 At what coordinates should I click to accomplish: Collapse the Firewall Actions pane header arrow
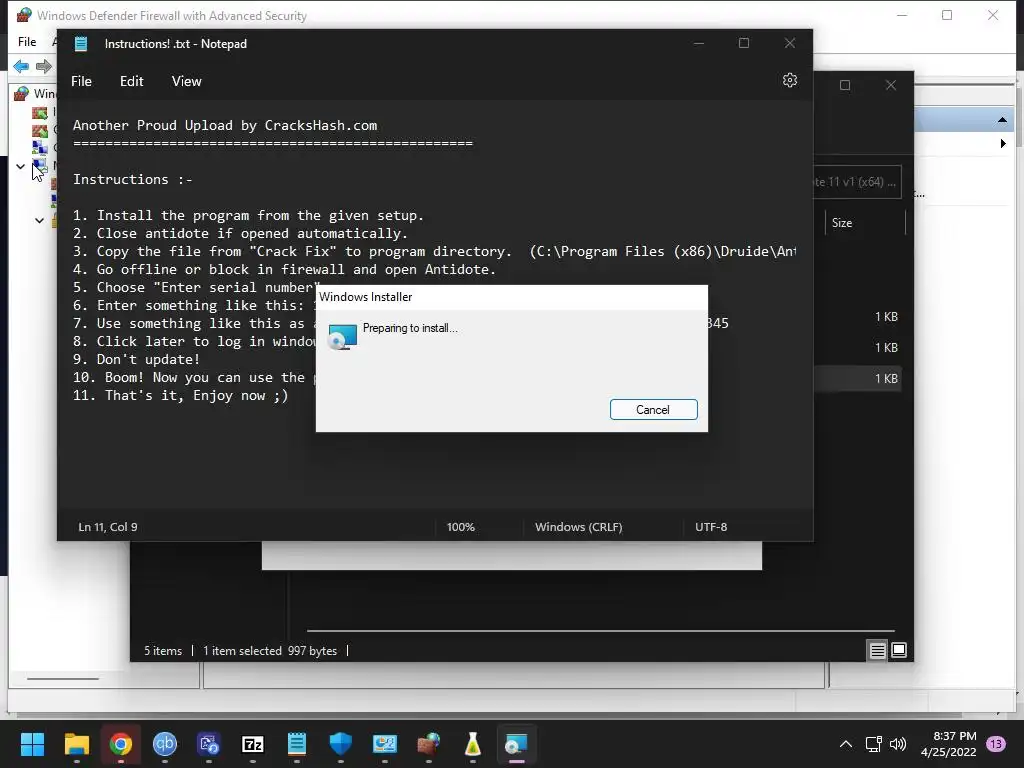pyautogui.click(x=1002, y=120)
